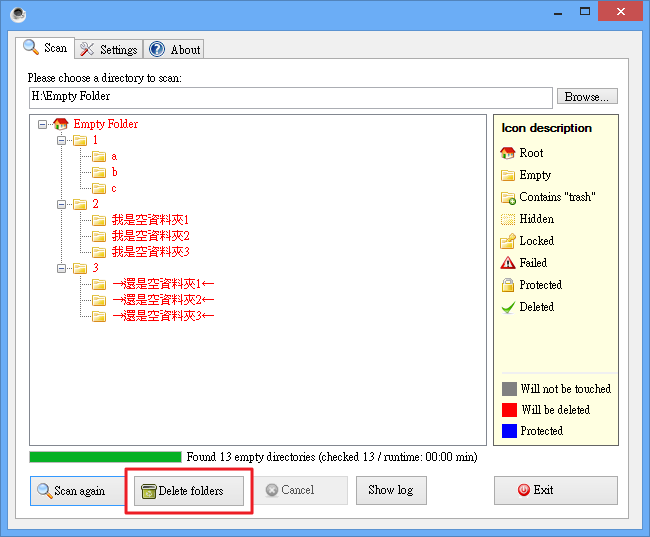Click the folder icon of →還是空資料夾1←
This screenshot has height=537, width=650.
[99, 284]
